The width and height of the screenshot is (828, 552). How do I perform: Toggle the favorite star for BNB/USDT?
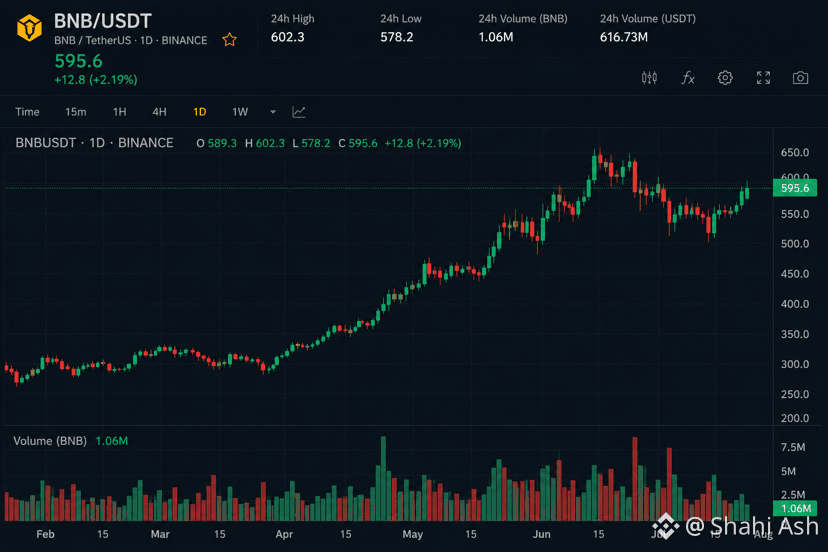[229, 40]
